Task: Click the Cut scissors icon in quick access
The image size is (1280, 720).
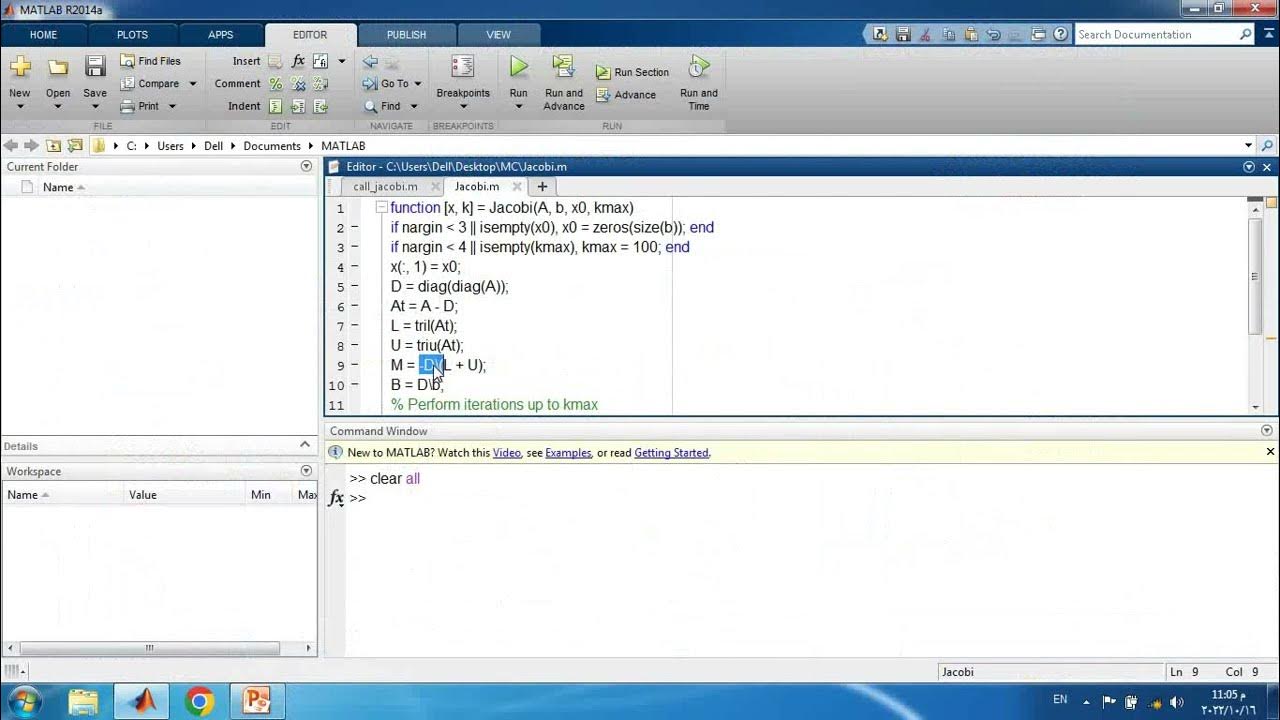Action: point(924,34)
